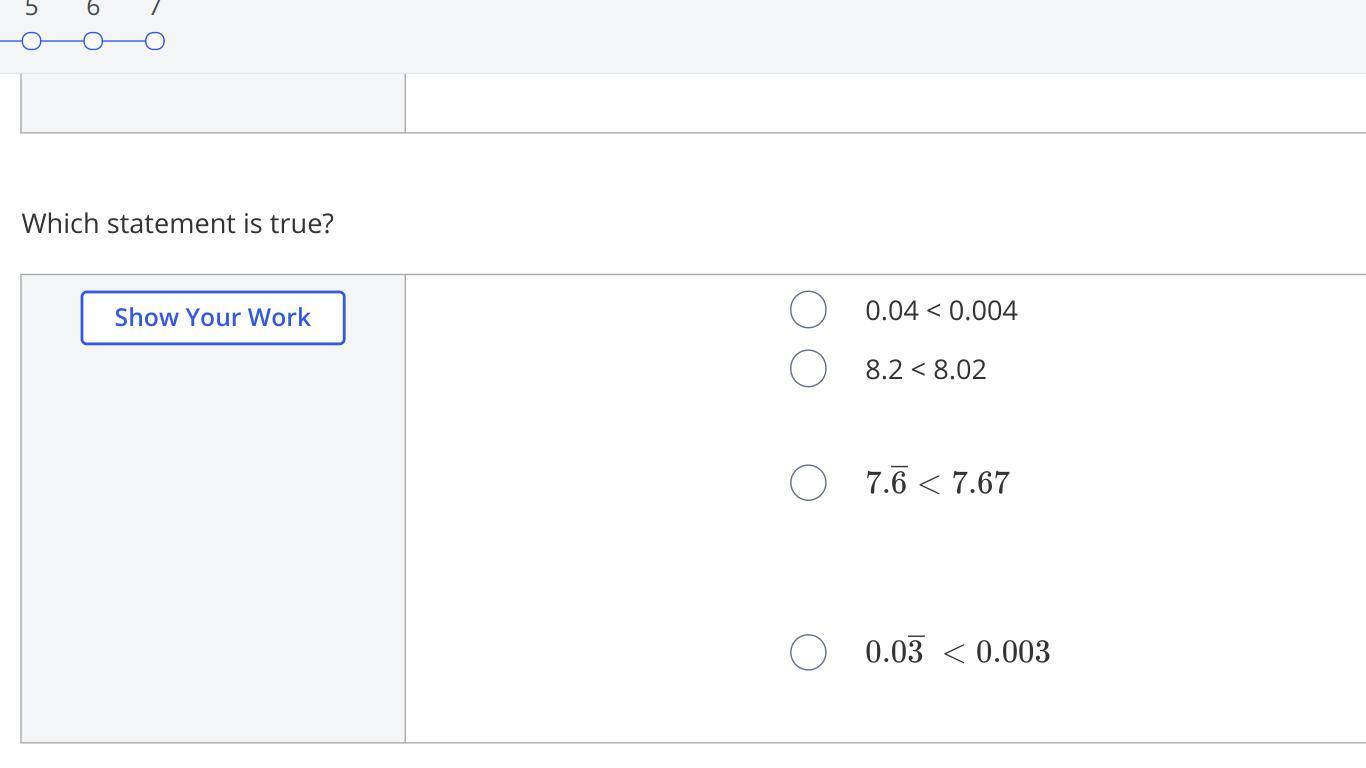The width and height of the screenshot is (1366, 768).
Task: Jump to question 7 progress circle
Action: pyautogui.click(x=155, y=41)
